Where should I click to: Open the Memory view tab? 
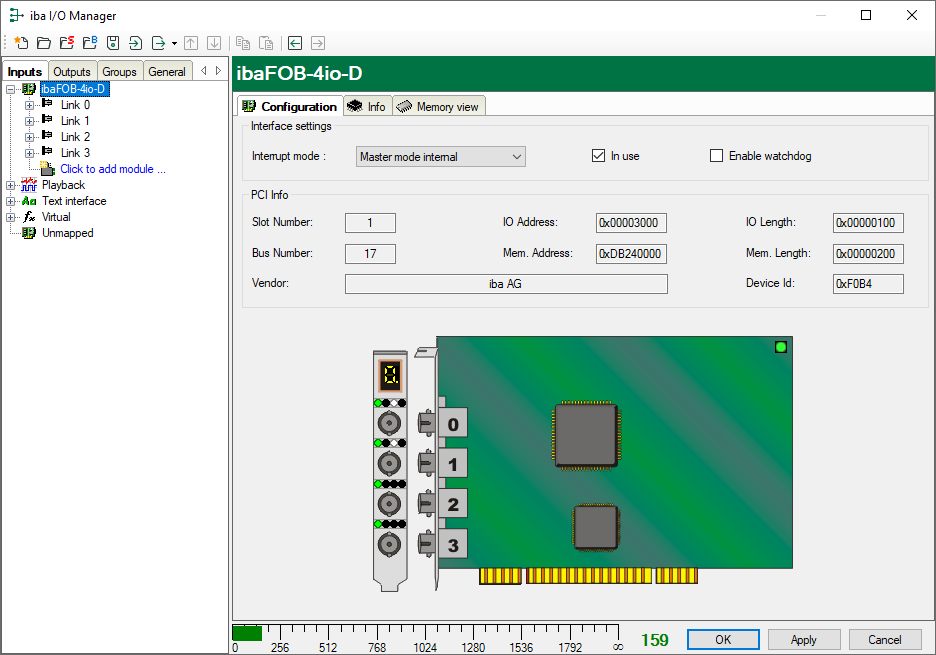(439, 107)
